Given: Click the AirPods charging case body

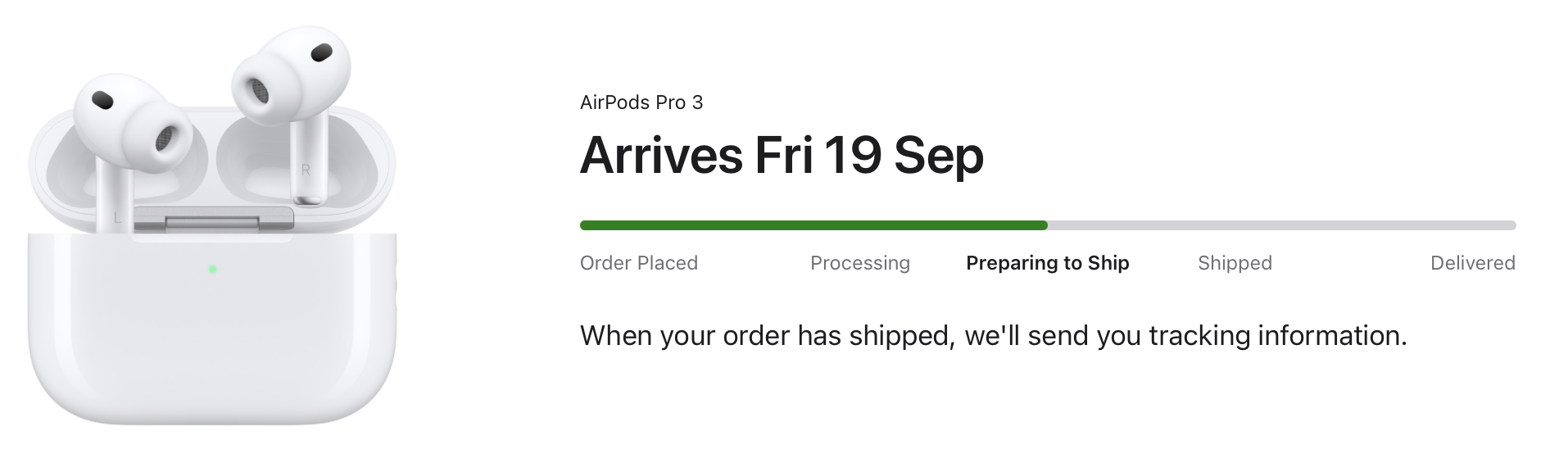Looking at the screenshot, I should (212, 344).
